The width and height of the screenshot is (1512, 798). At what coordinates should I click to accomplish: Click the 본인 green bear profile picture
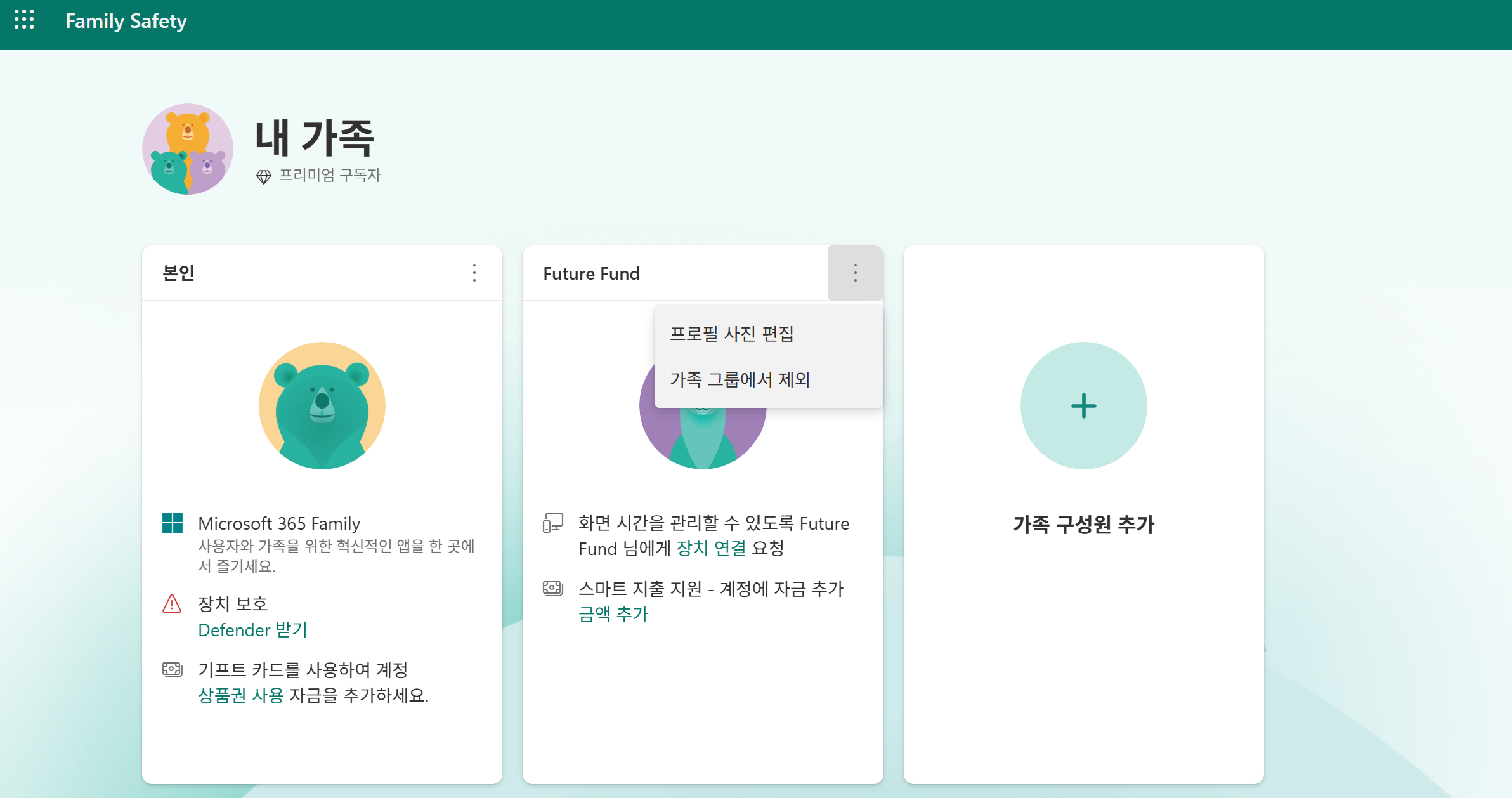pos(322,405)
